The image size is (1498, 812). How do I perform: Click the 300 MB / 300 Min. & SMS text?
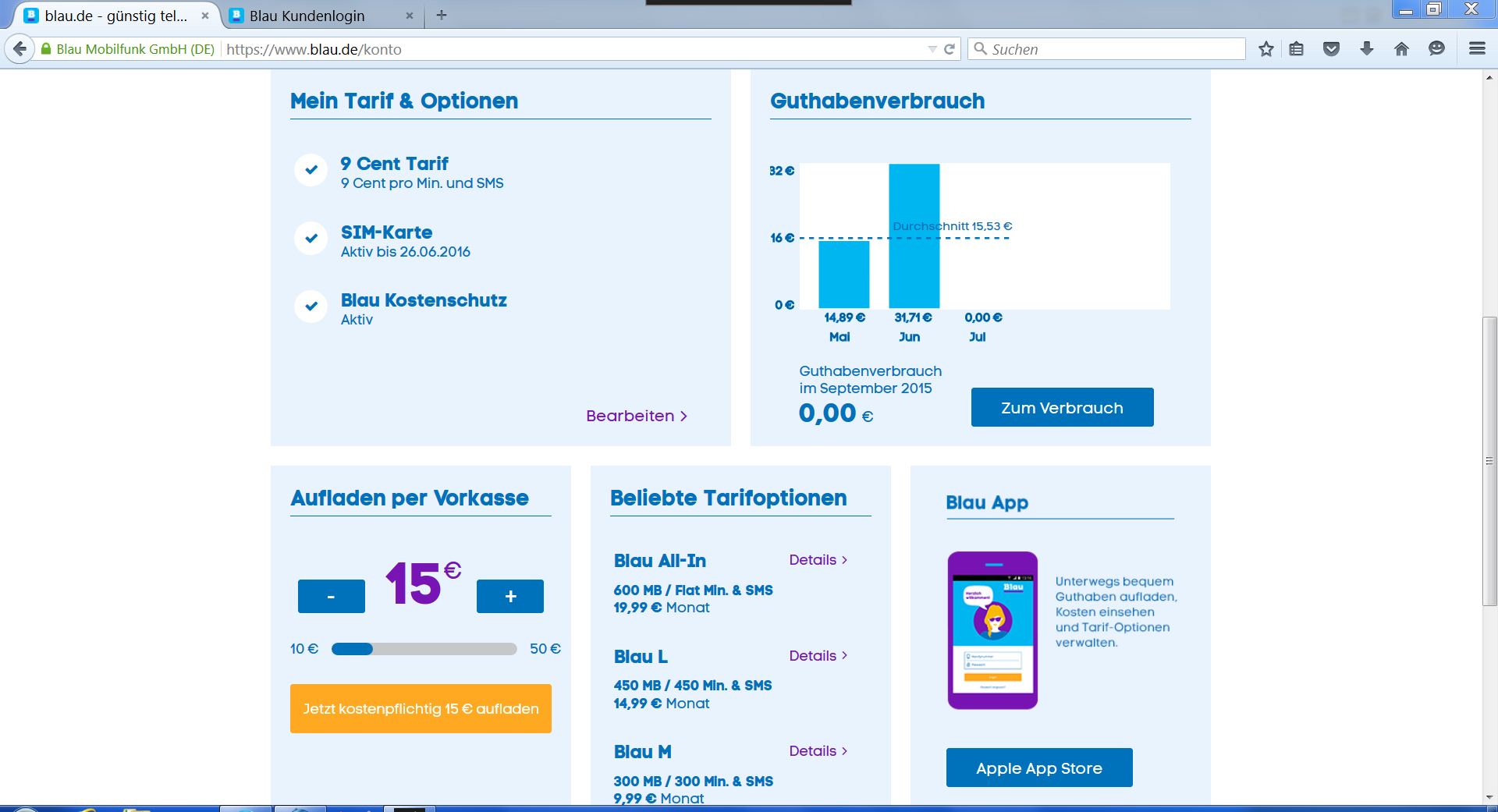click(x=694, y=782)
